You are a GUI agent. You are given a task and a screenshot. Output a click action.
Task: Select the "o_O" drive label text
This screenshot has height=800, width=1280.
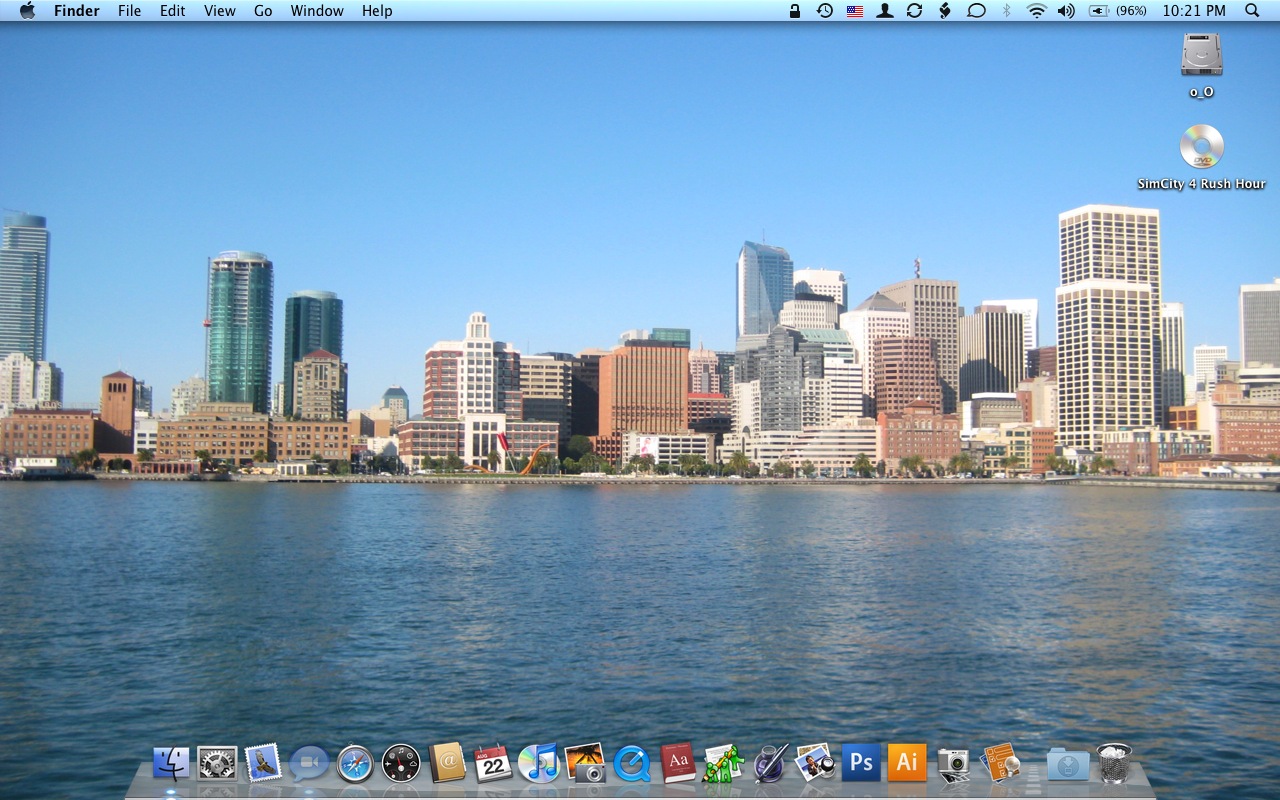pyautogui.click(x=1201, y=92)
